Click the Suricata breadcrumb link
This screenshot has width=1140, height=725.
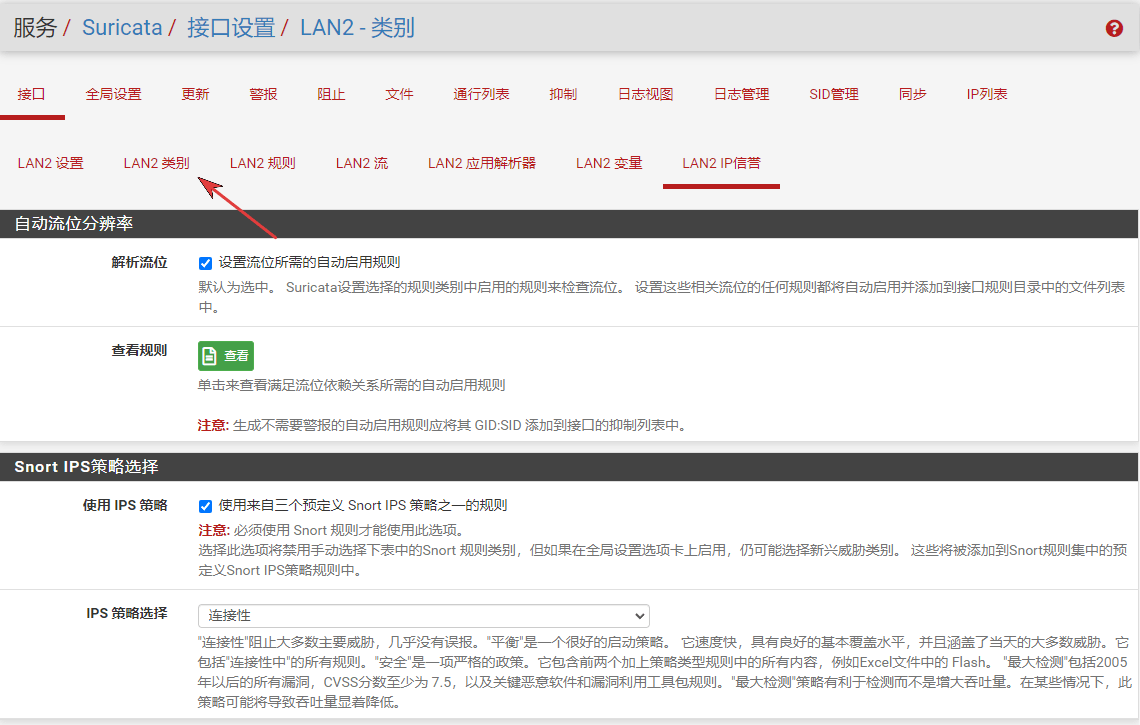(x=122, y=28)
